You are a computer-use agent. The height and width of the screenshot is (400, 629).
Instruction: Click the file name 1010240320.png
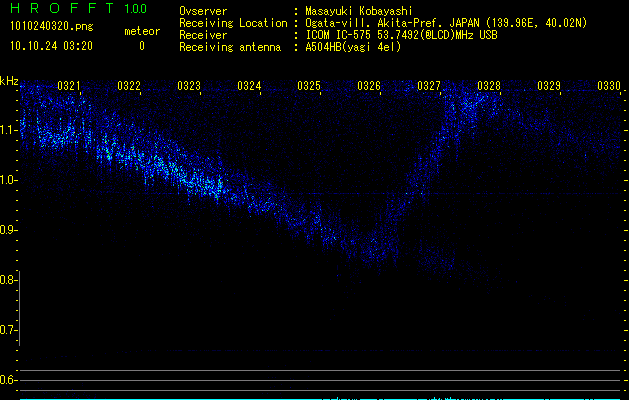[x=52, y=26]
